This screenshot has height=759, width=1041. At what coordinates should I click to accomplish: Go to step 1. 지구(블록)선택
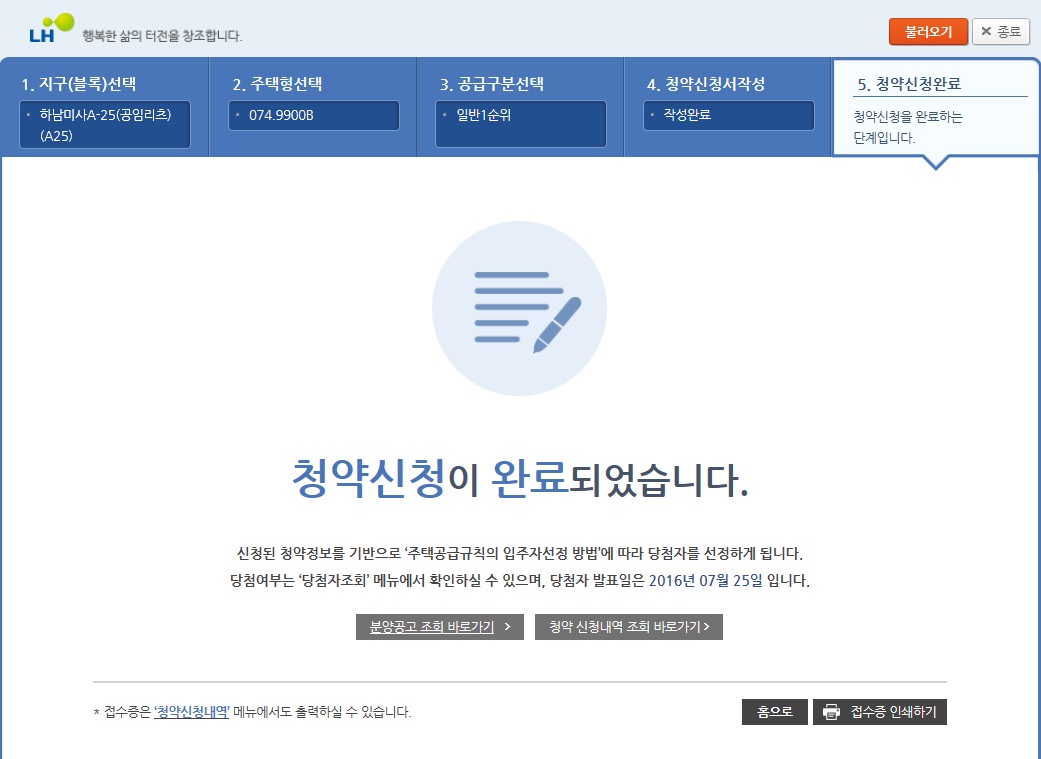pyautogui.click(x=78, y=84)
